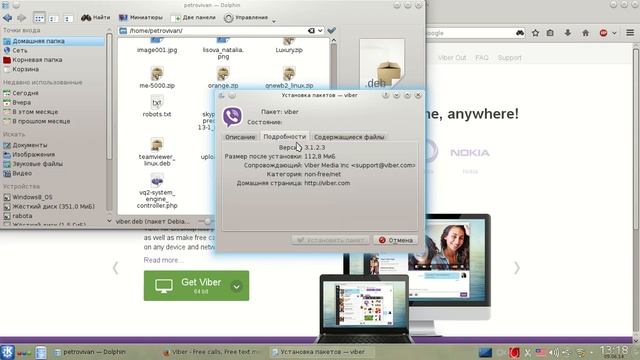The width and height of the screenshot is (640, 360).
Task: Open the Windows8_OS device
Action: tap(28, 197)
